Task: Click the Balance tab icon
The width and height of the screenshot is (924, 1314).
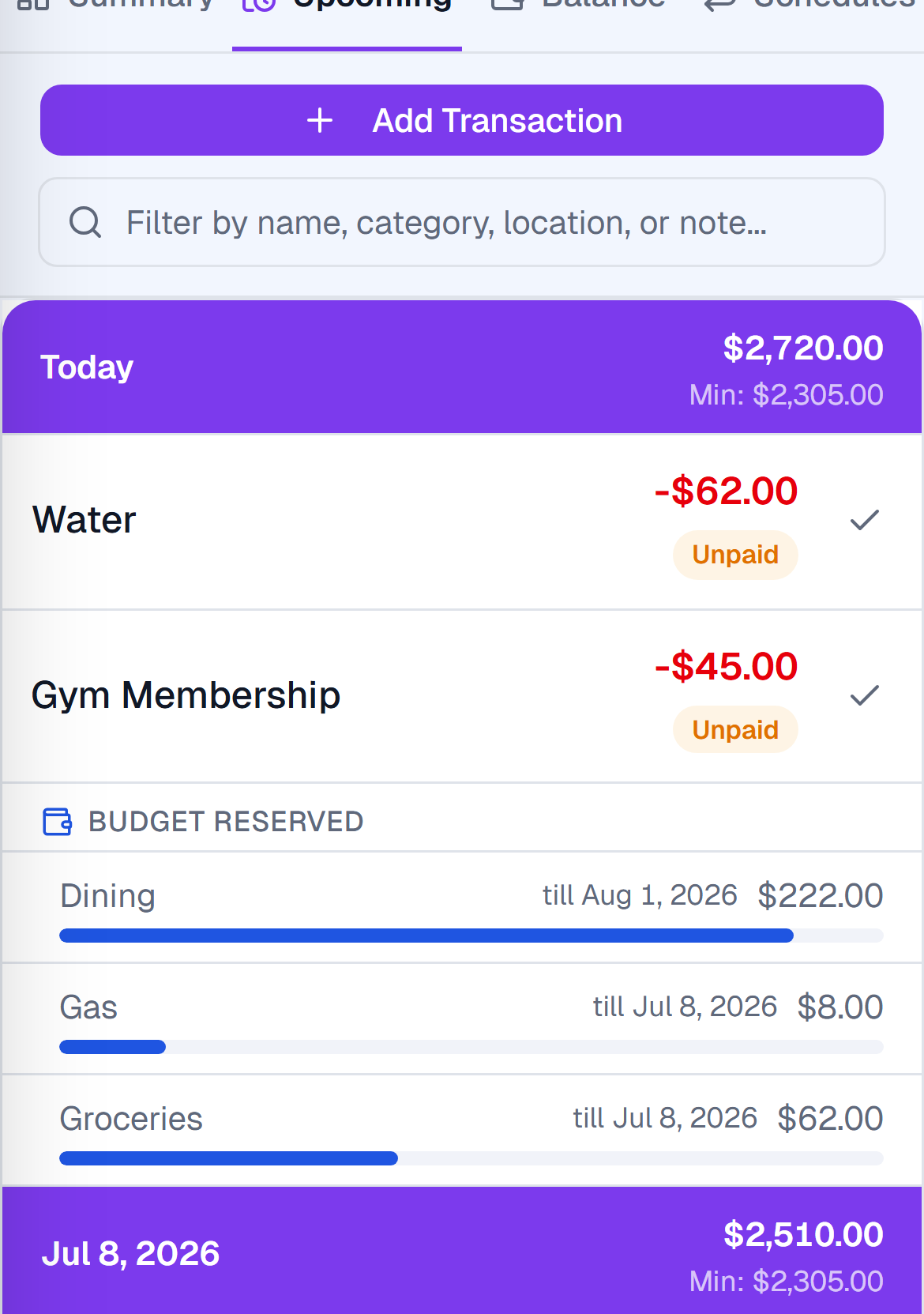Action: click(508, 3)
